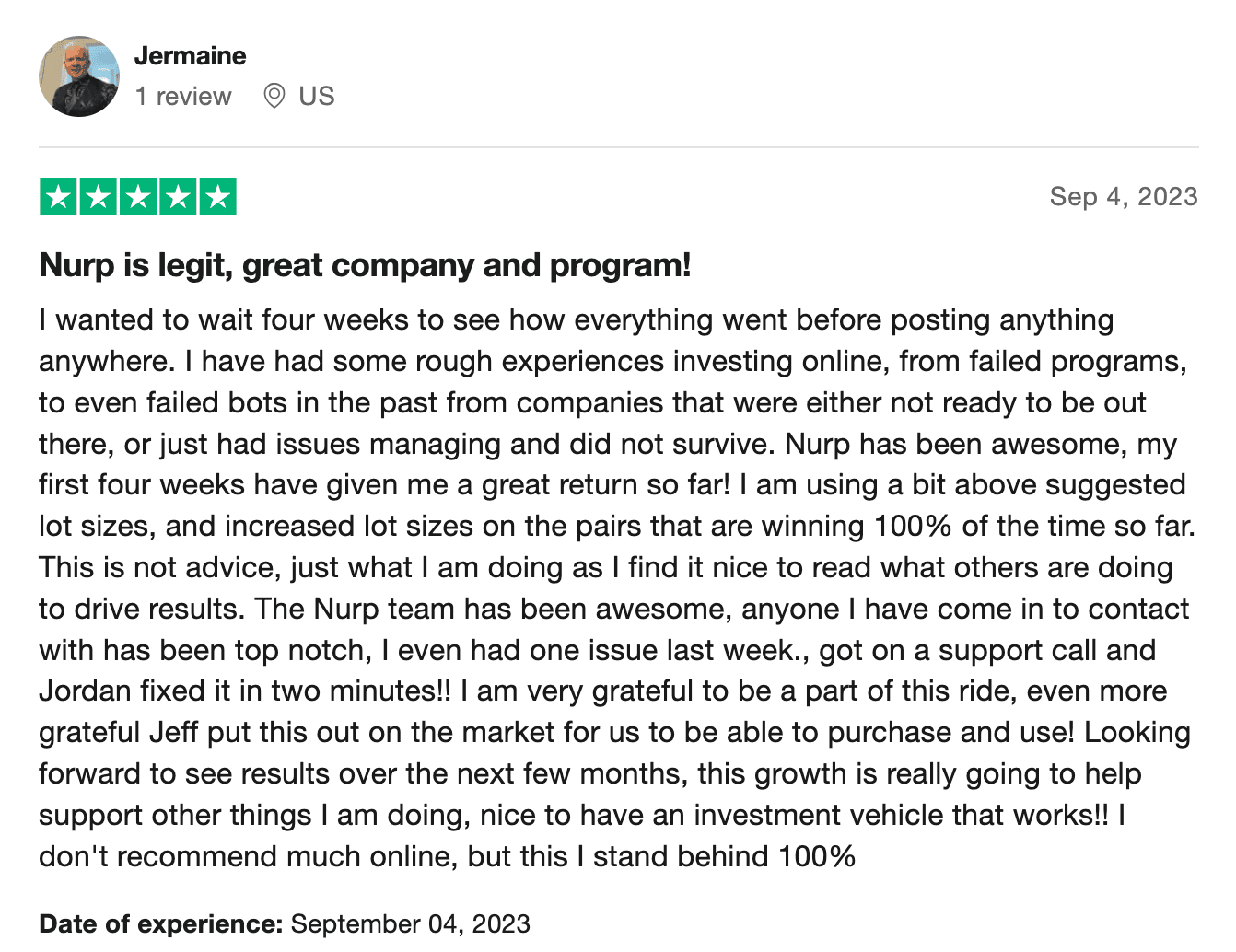Click the location pin icon
The image size is (1236, 952).
point(274,96)
